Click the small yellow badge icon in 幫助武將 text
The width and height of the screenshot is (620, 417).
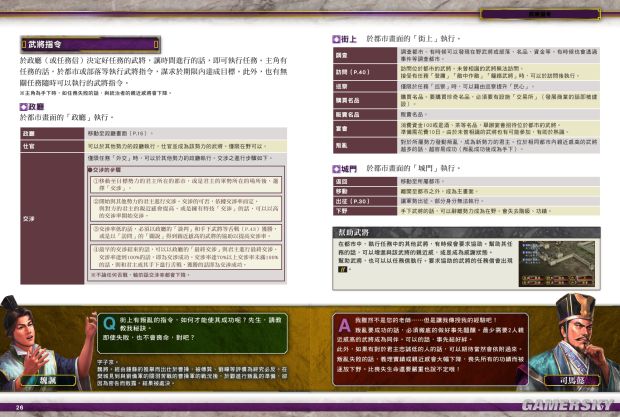342,269
